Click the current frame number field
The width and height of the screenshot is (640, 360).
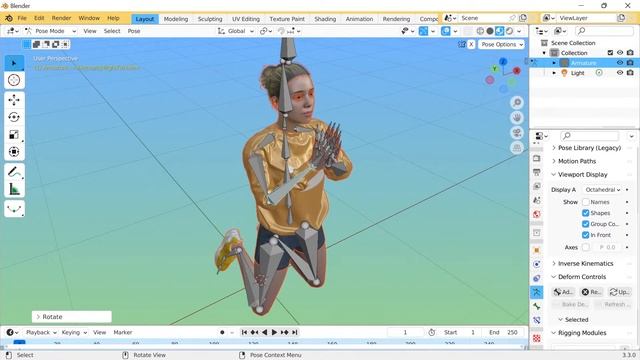click(405, 333)
